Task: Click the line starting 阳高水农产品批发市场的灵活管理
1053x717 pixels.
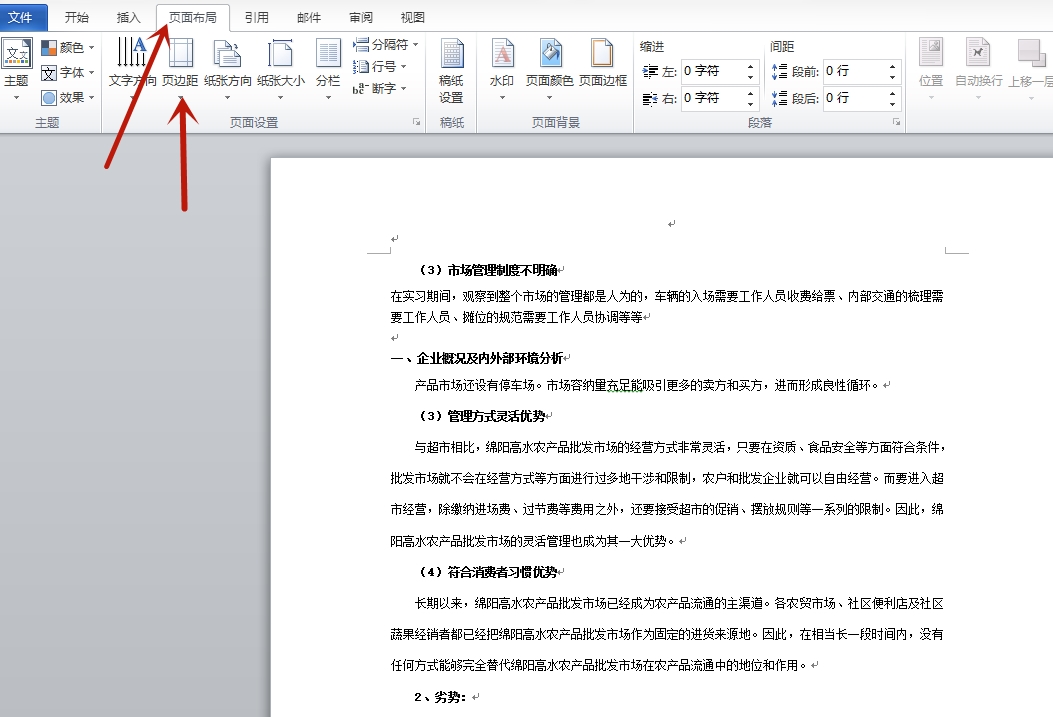Action: coord(532,541)
